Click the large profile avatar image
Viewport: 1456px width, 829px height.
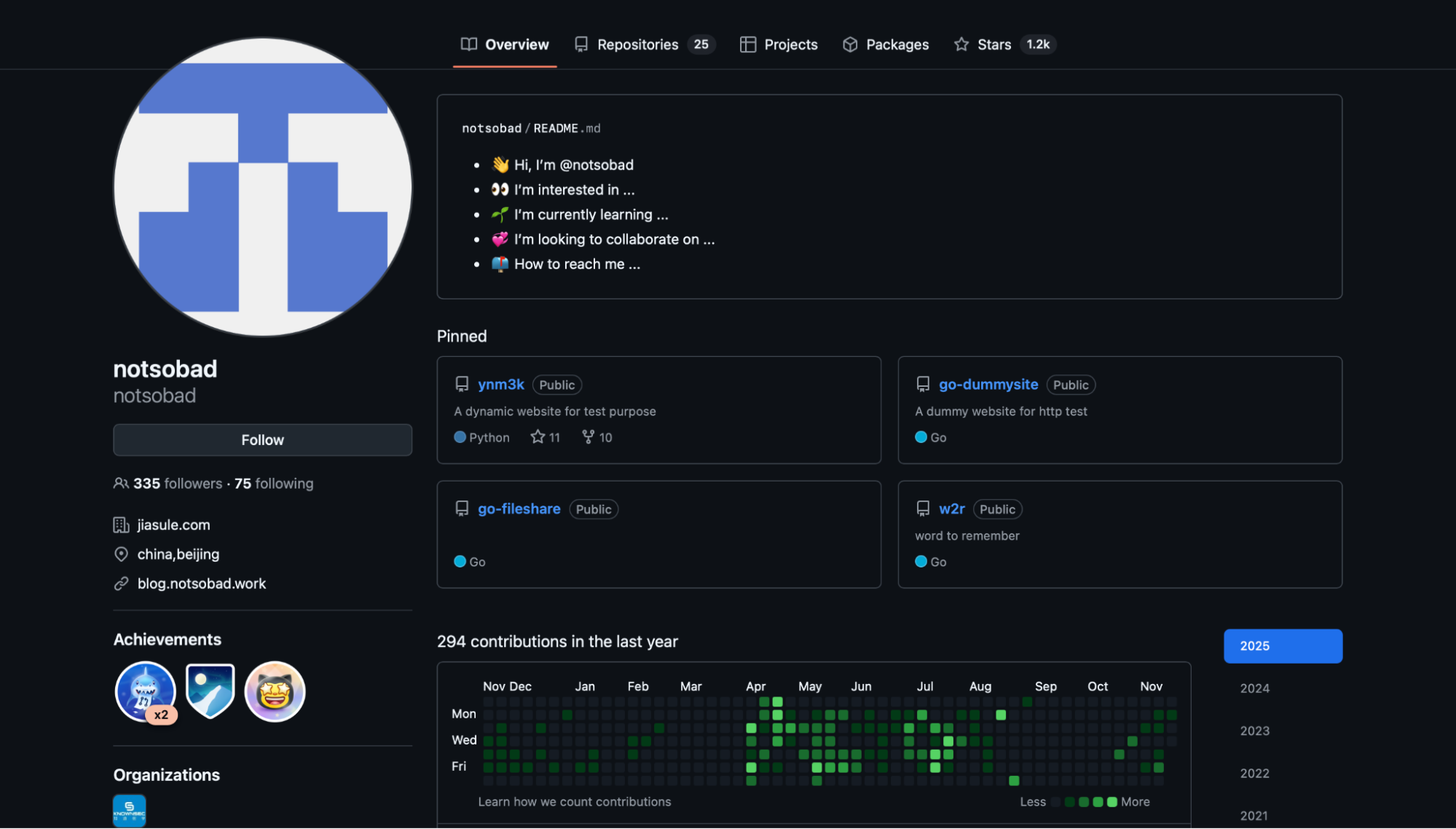pyautogui.click(x=263, y=187)
